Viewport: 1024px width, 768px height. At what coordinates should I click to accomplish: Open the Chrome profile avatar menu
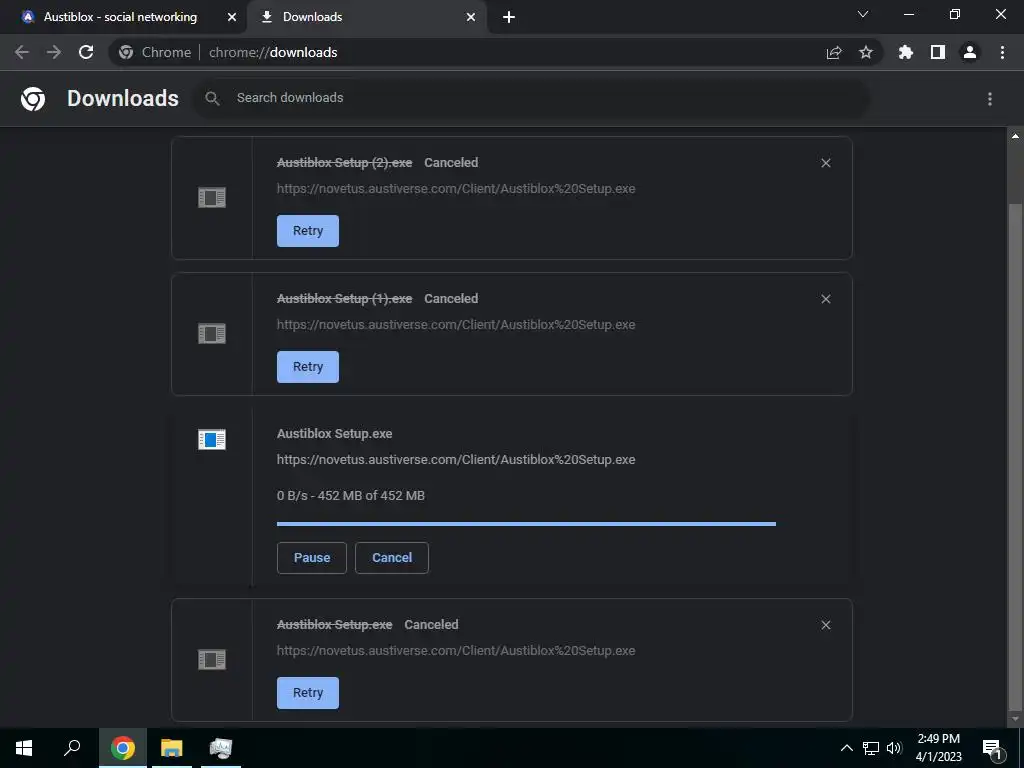coord(970,52)
